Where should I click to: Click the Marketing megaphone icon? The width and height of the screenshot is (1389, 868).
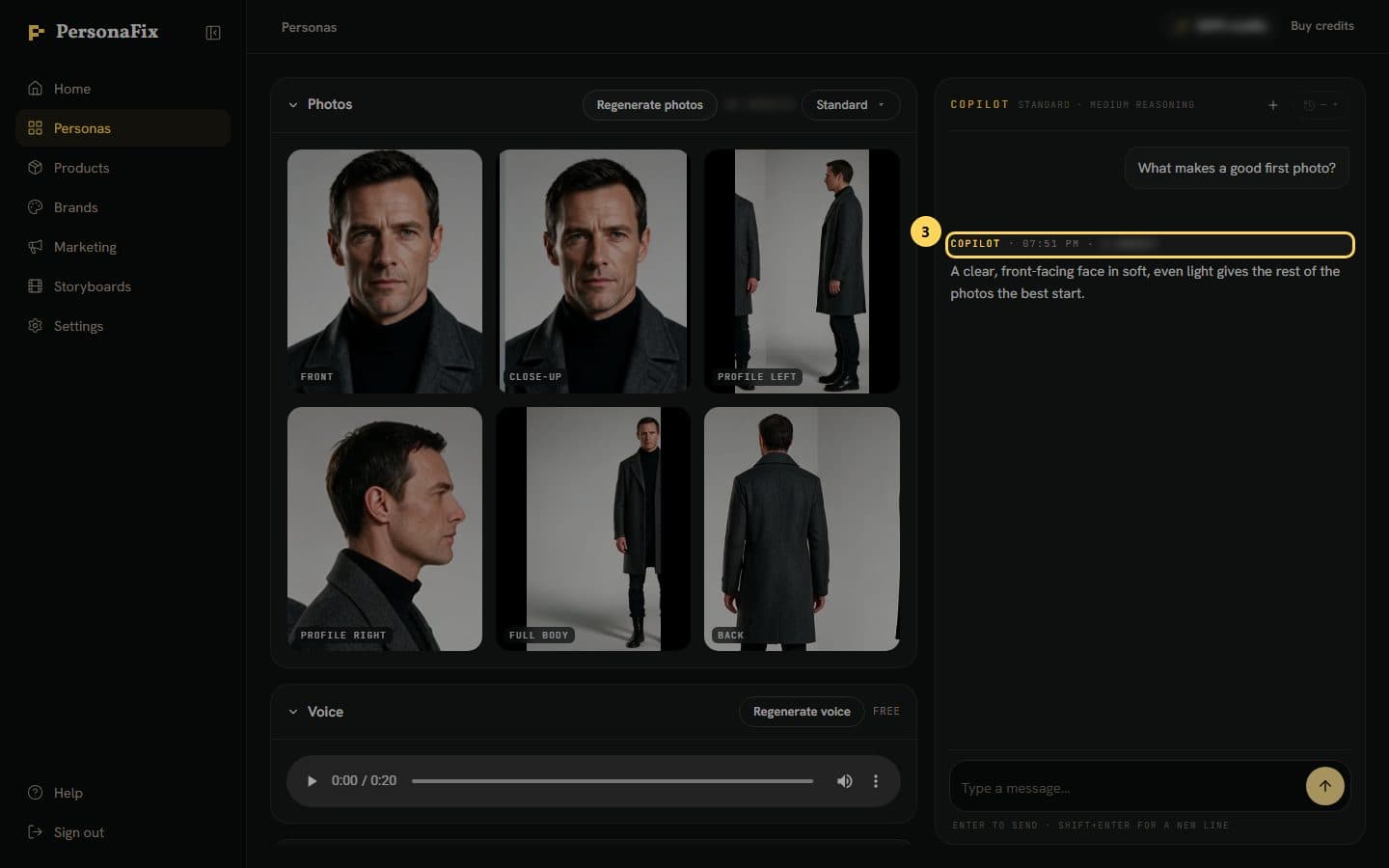36,247
